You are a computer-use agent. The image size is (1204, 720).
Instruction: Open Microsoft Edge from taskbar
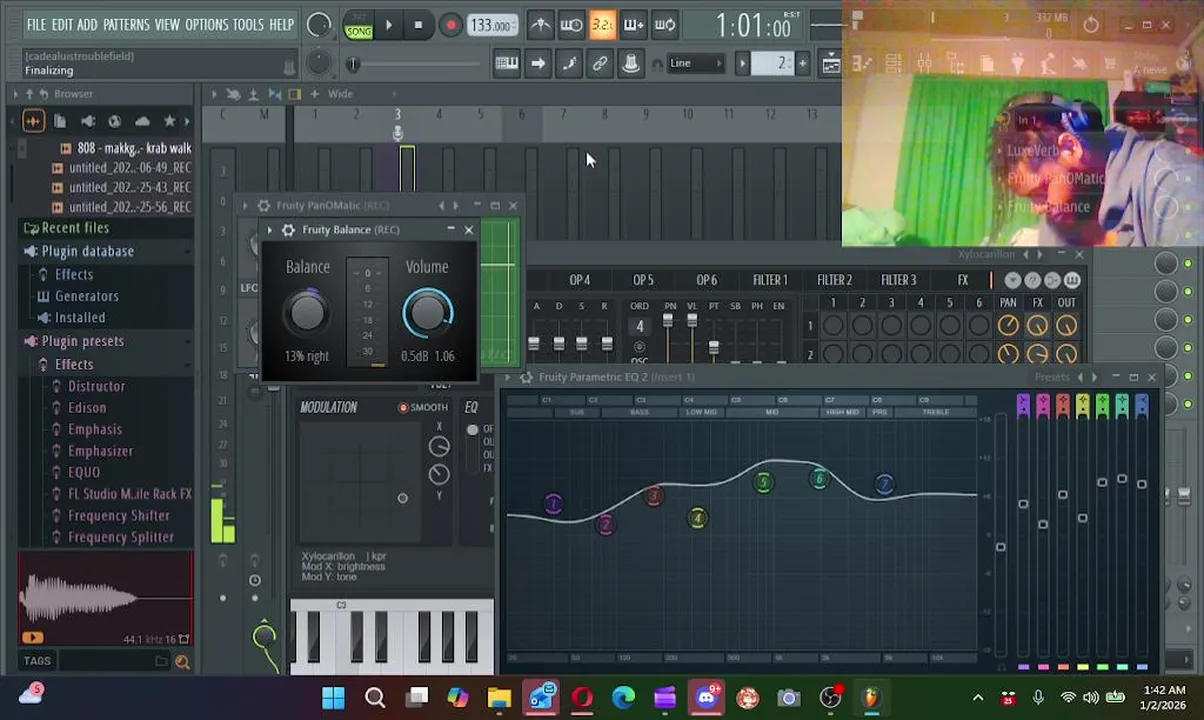(x=623, y=698)
